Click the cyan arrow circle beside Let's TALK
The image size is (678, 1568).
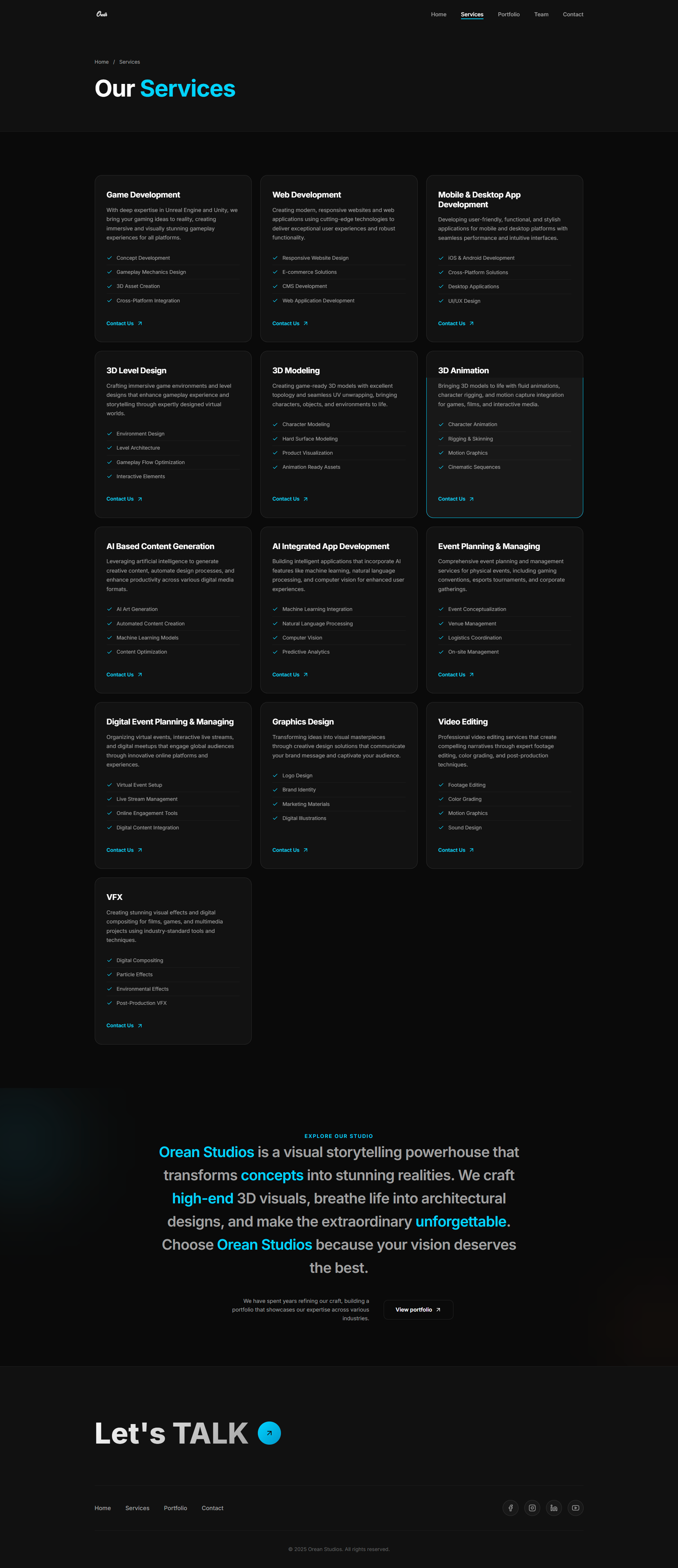269,1433
